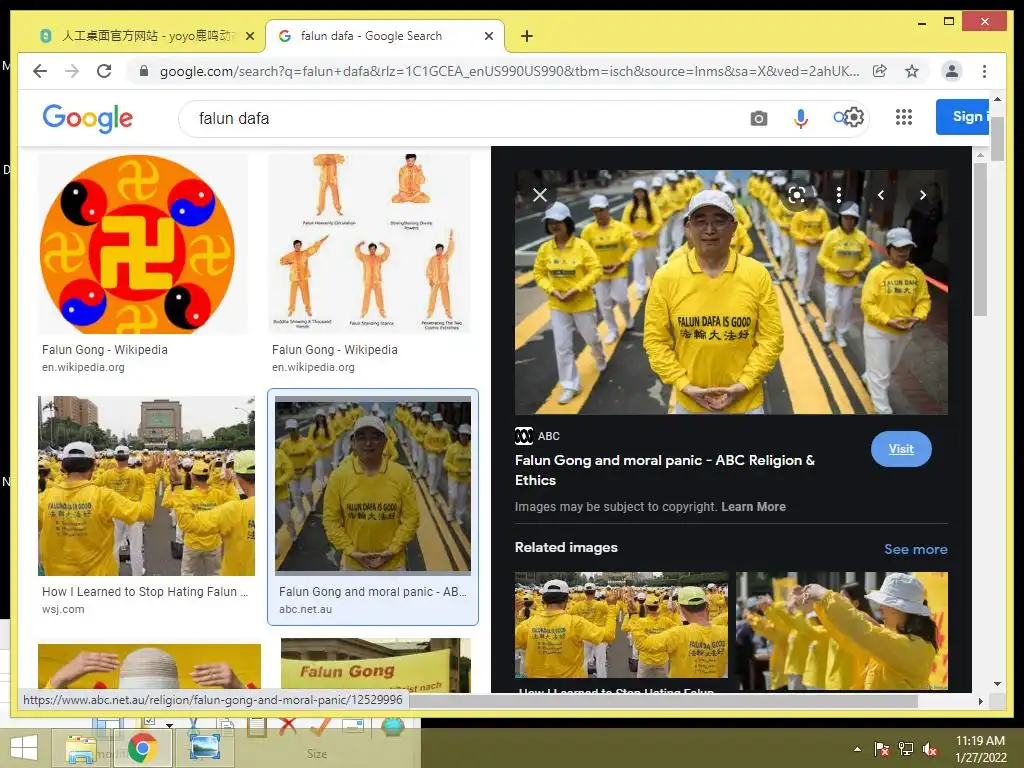
Task: Open Google apps grid
Action: click(x=904, y=118)
